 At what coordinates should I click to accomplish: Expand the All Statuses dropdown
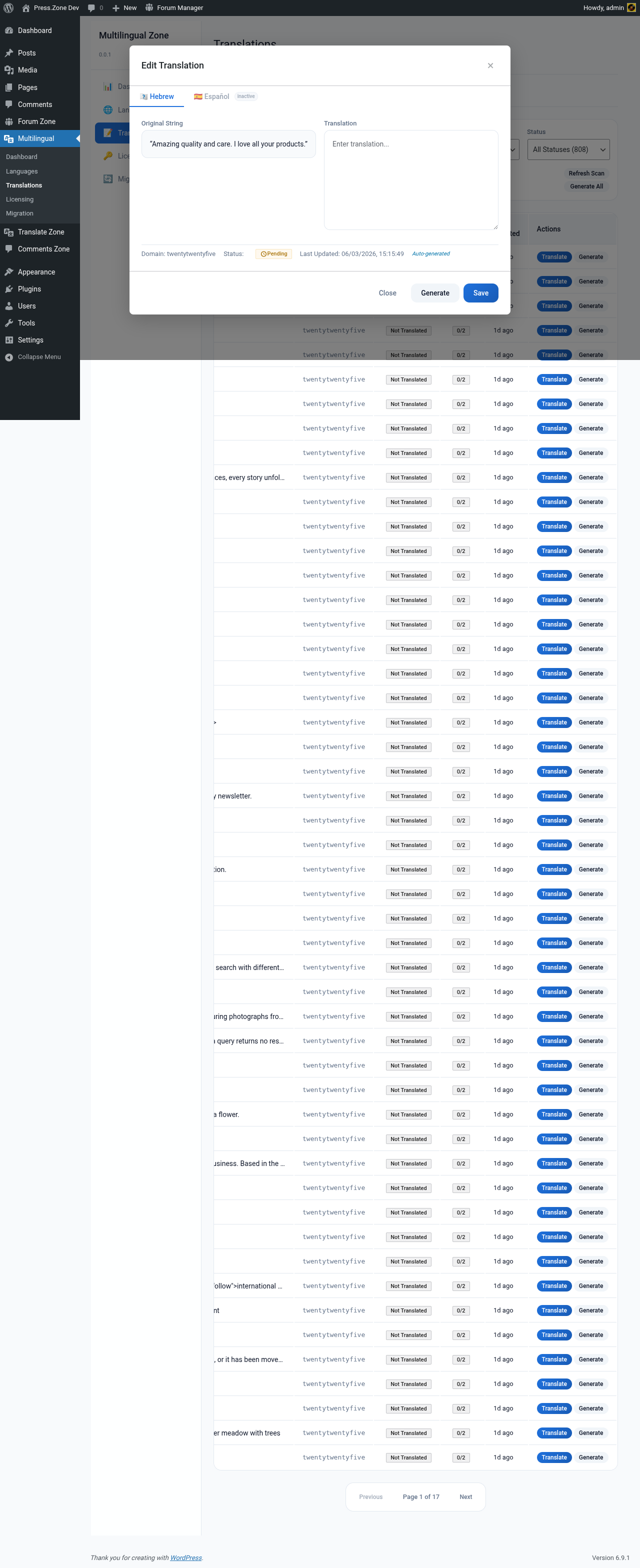click(567, 149)
